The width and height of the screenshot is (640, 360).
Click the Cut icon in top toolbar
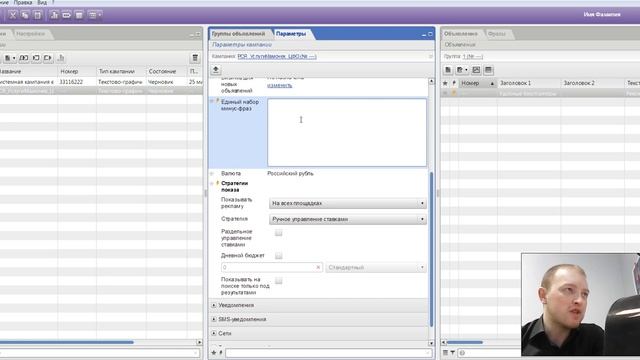point(13,15)
